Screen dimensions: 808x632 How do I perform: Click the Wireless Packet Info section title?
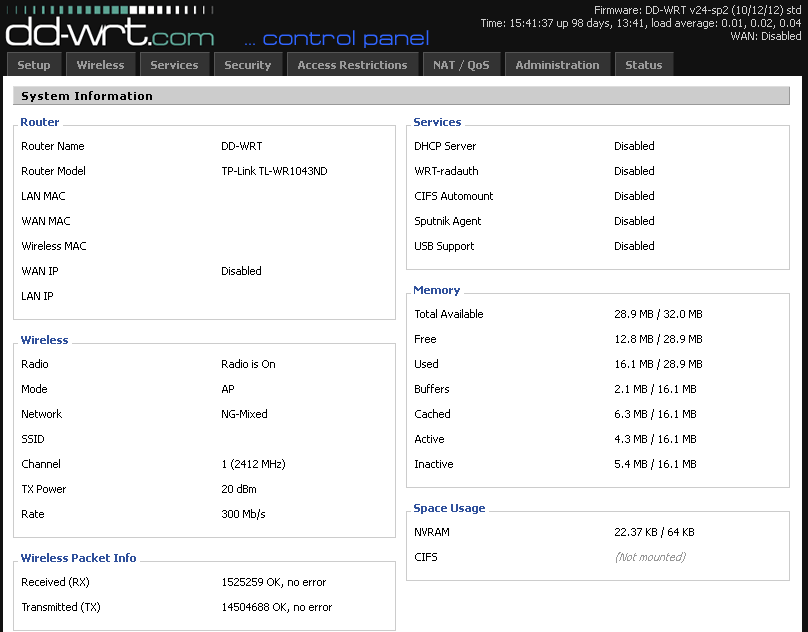(78, 558)
